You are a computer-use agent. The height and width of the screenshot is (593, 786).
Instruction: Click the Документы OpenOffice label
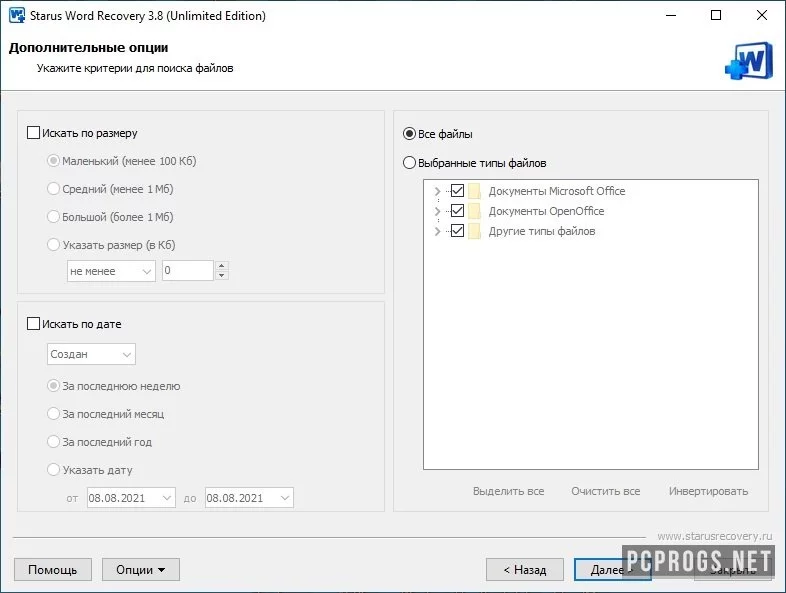[x=546, y=211]
